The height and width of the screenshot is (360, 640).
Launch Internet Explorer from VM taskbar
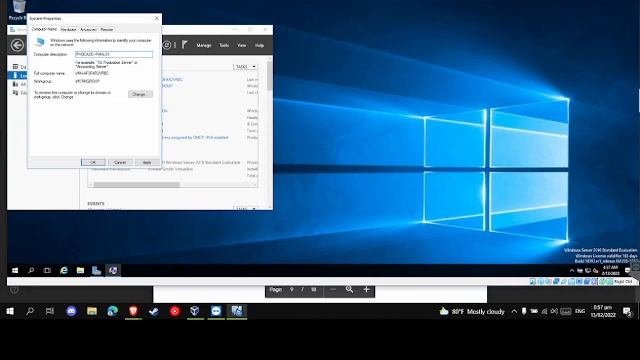point(64,271)
